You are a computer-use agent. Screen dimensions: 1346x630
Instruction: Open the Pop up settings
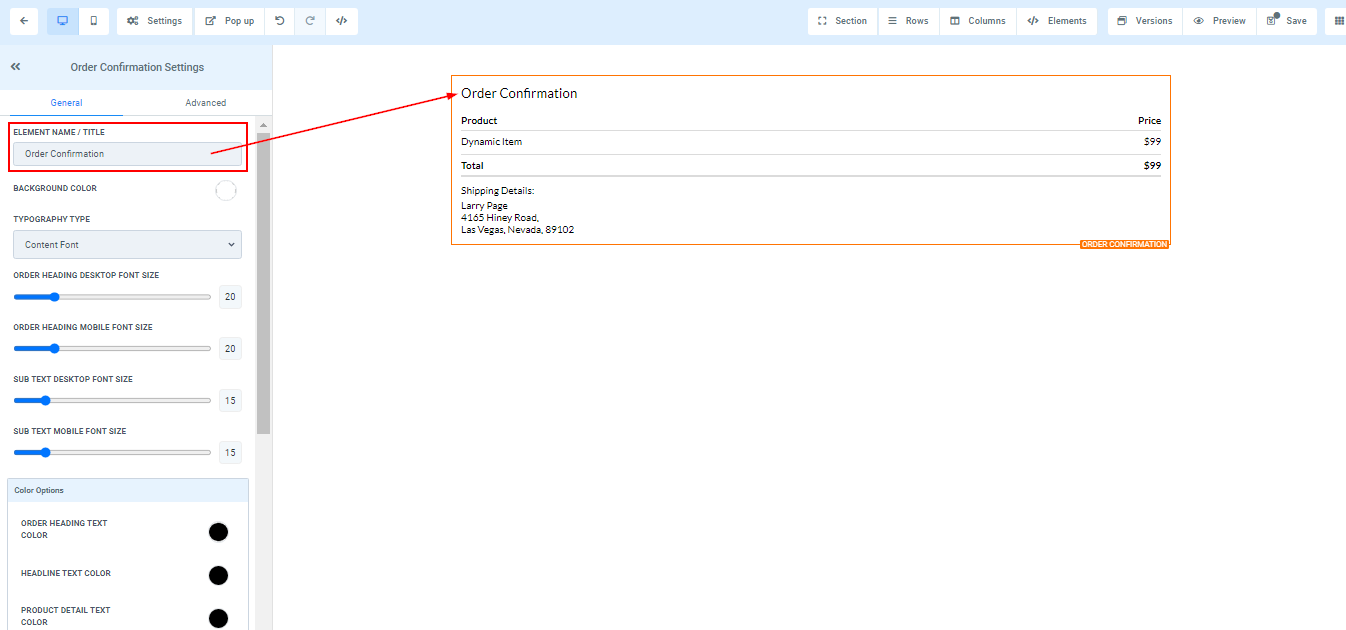pos(229,21)
